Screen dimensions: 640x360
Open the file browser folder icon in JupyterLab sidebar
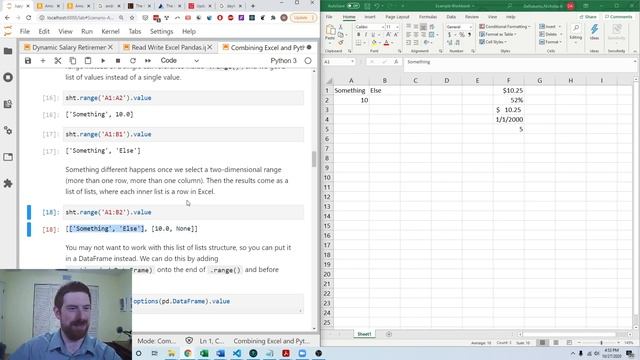(8, 51)
